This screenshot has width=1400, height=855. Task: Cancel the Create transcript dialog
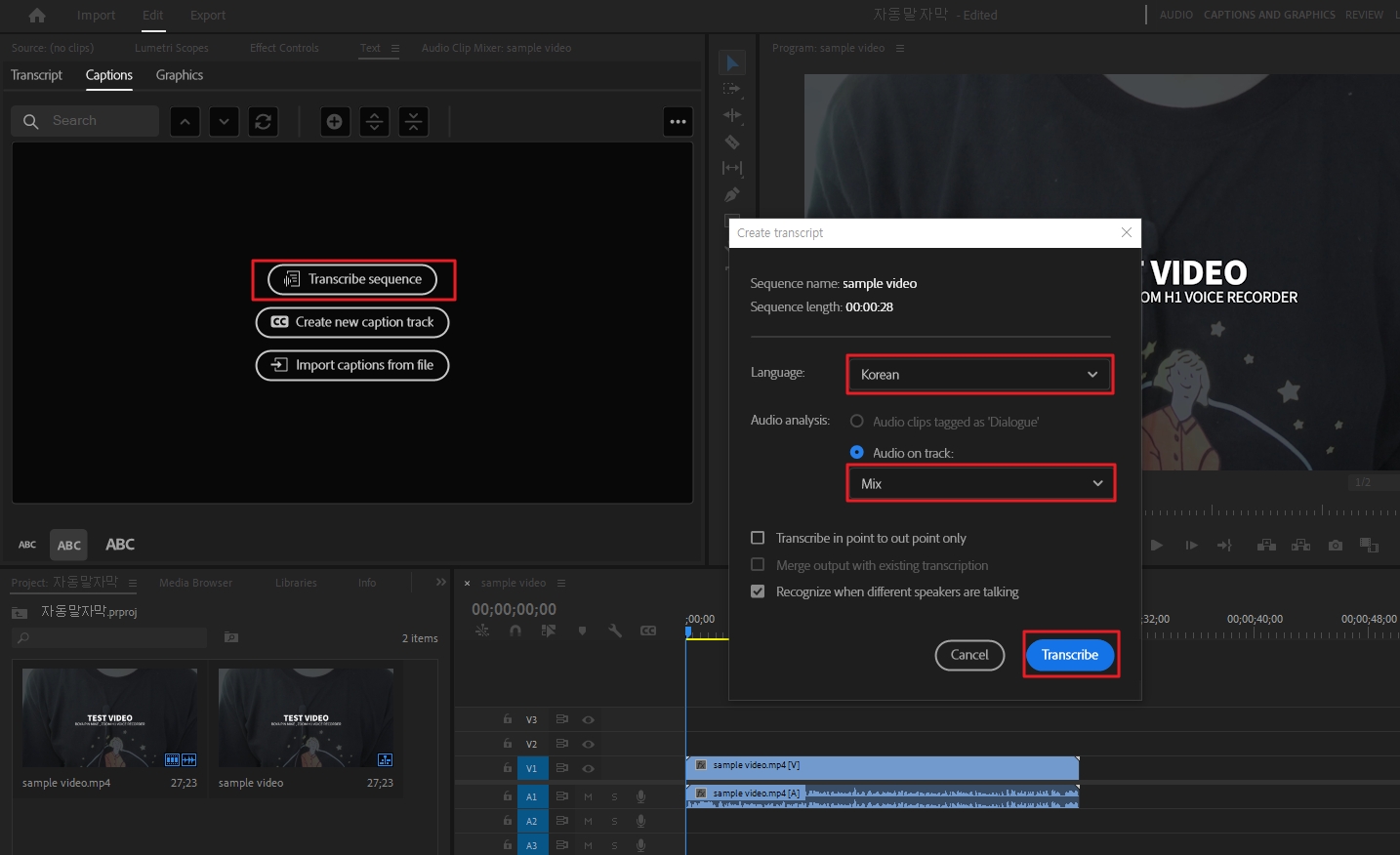pyautogui.click(x=969, y=655)
